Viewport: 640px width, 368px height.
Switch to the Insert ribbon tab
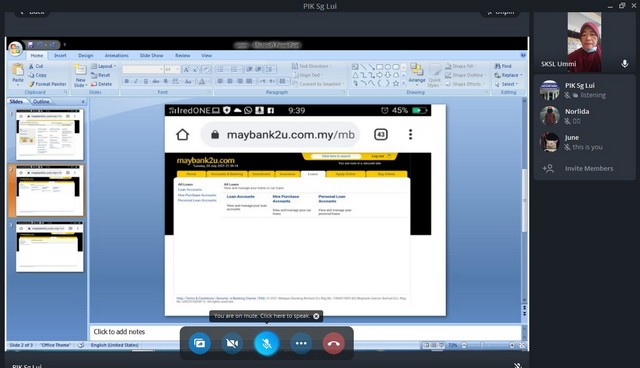coord(60,55)
